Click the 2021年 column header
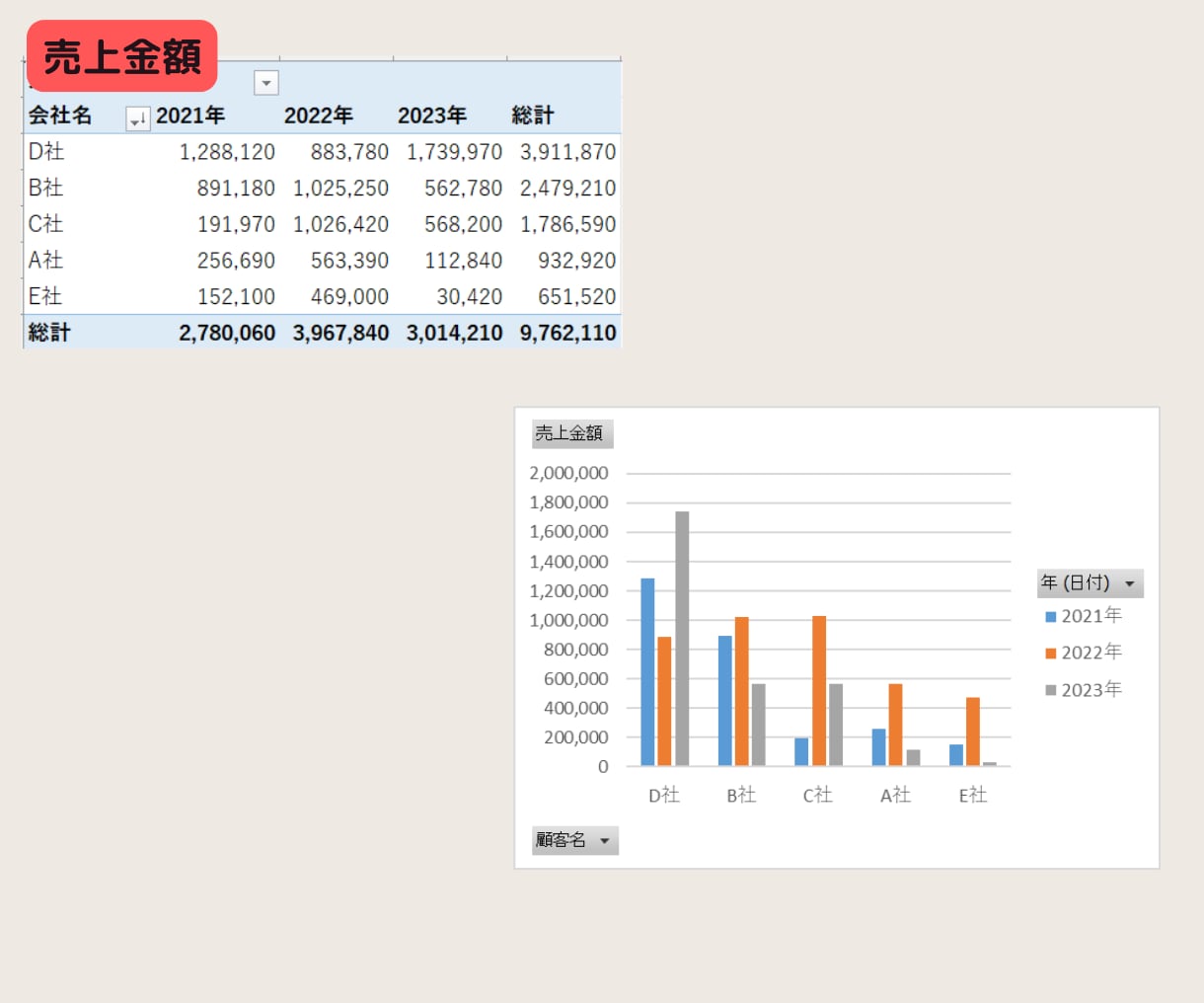Screen dimensions: 1204x1003 coord(190,116)
